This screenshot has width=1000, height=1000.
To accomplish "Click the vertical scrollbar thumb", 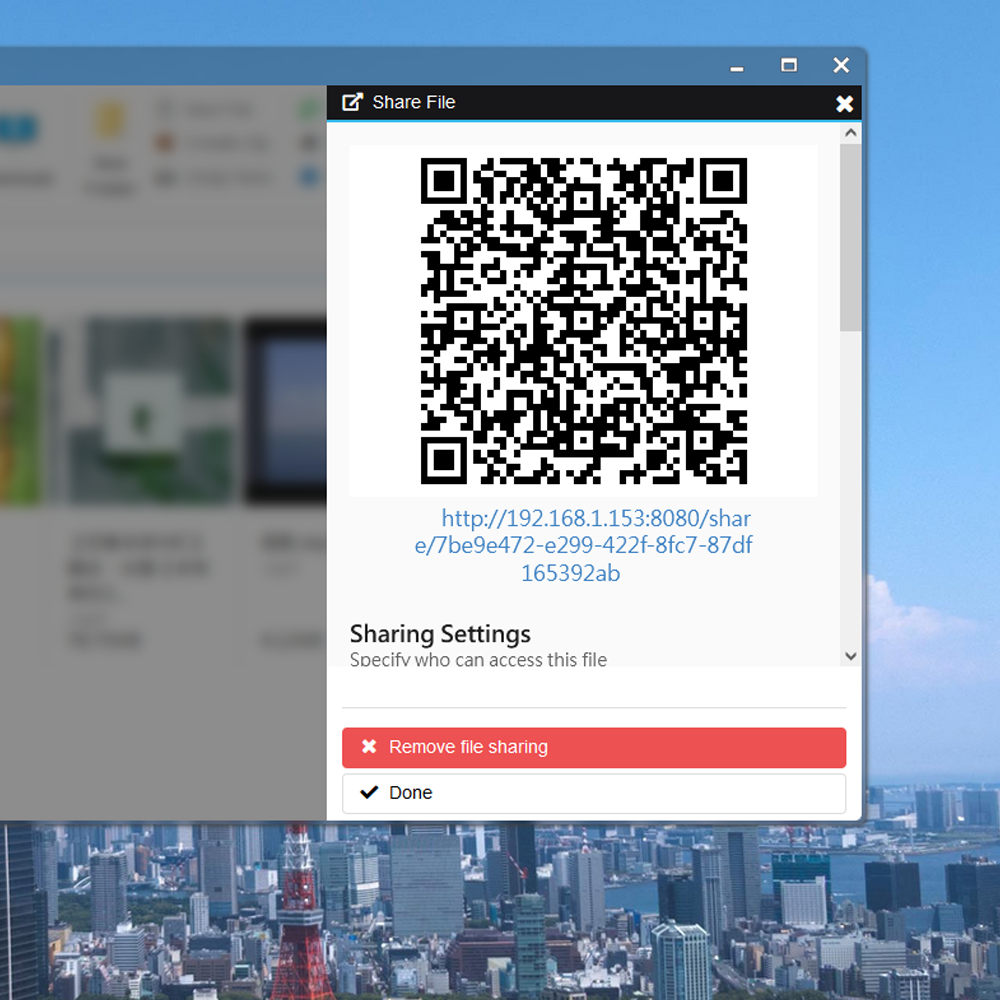I will [850, 235].
